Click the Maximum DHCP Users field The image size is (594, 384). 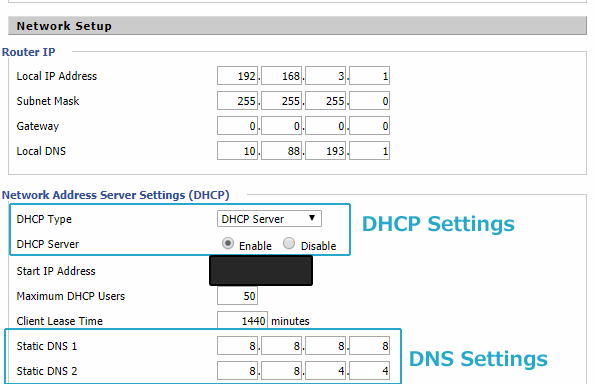click(238, 296)
